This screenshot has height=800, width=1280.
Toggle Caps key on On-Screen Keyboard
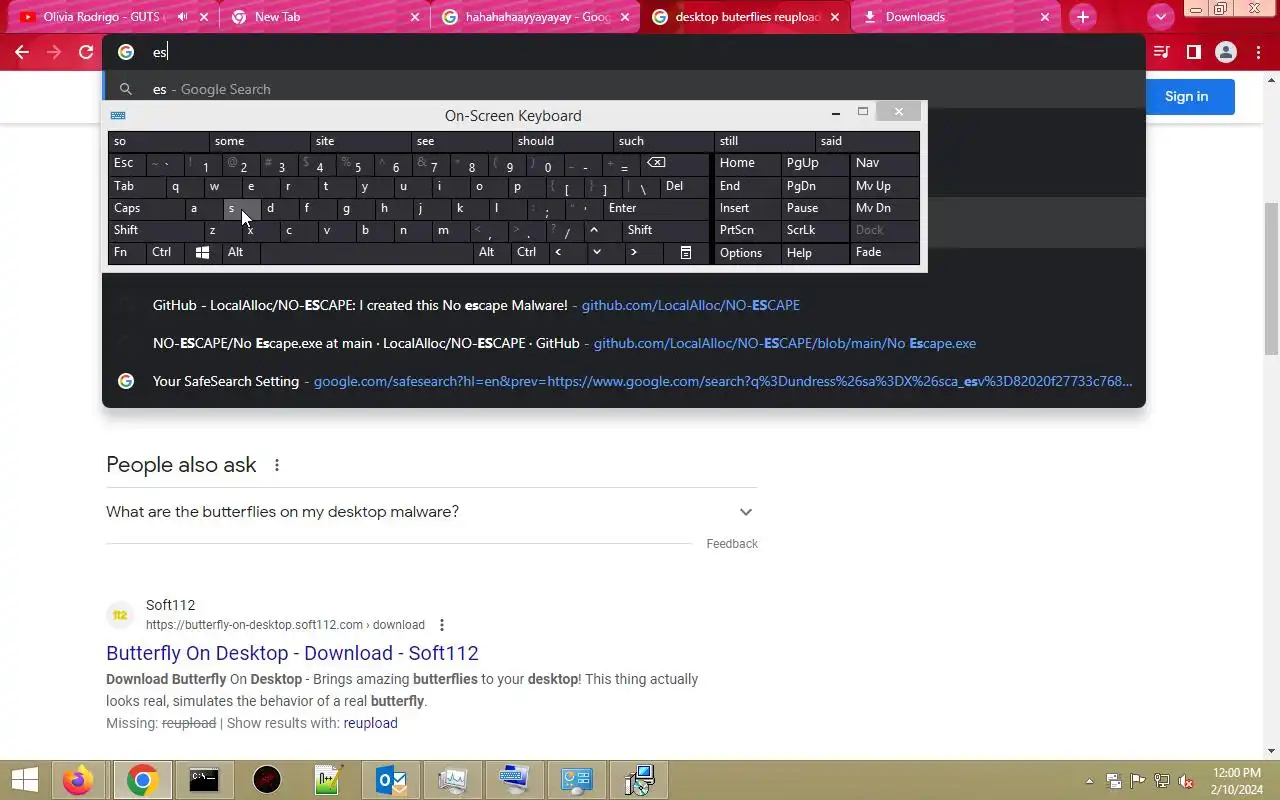click(x=147, y=208)
